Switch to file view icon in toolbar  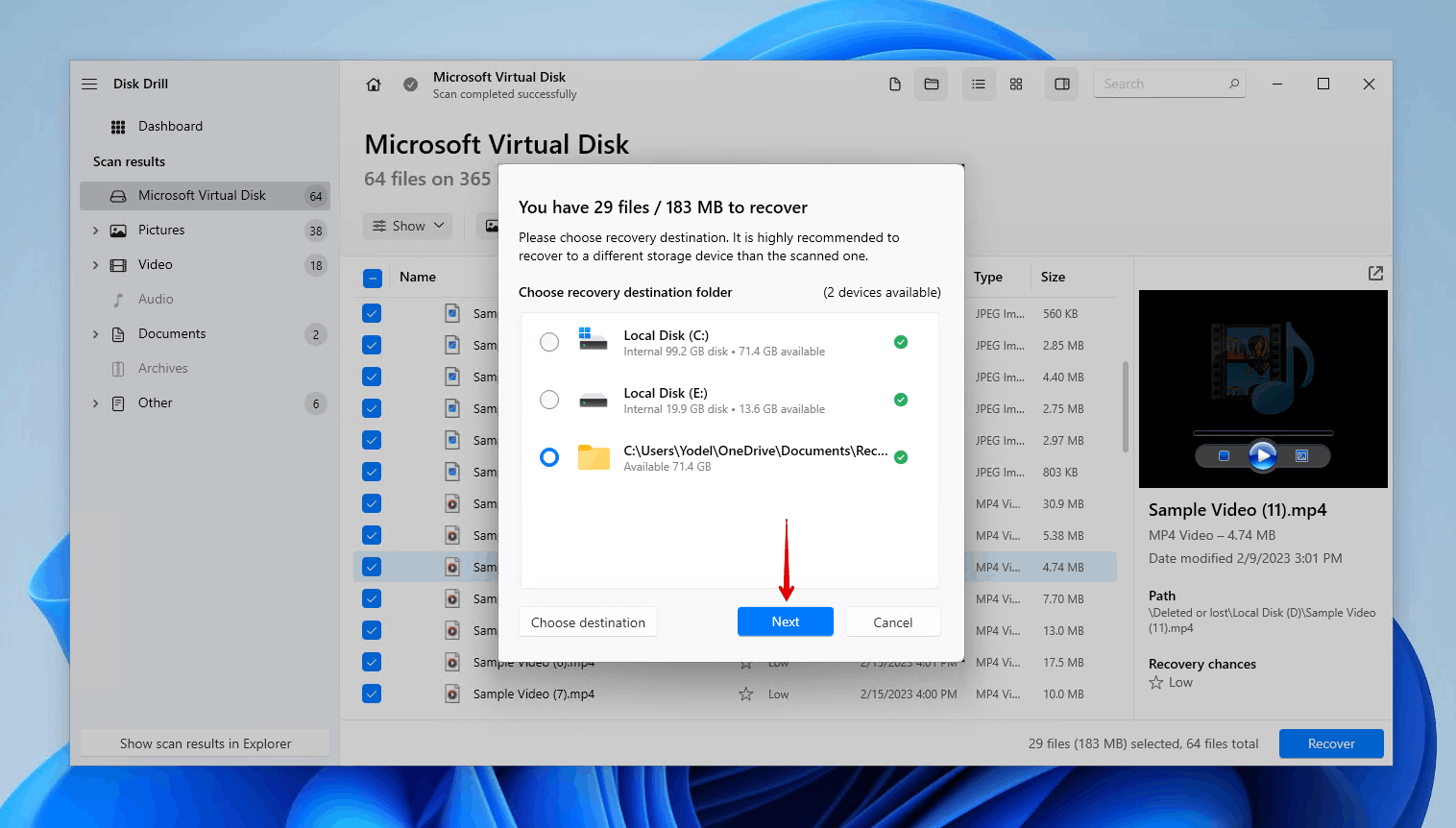pyautogui.click(x=895, y=85)
